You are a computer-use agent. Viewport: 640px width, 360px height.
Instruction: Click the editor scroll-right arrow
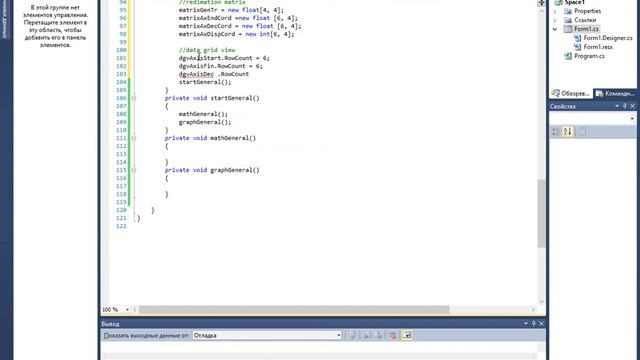click(533, 310)
